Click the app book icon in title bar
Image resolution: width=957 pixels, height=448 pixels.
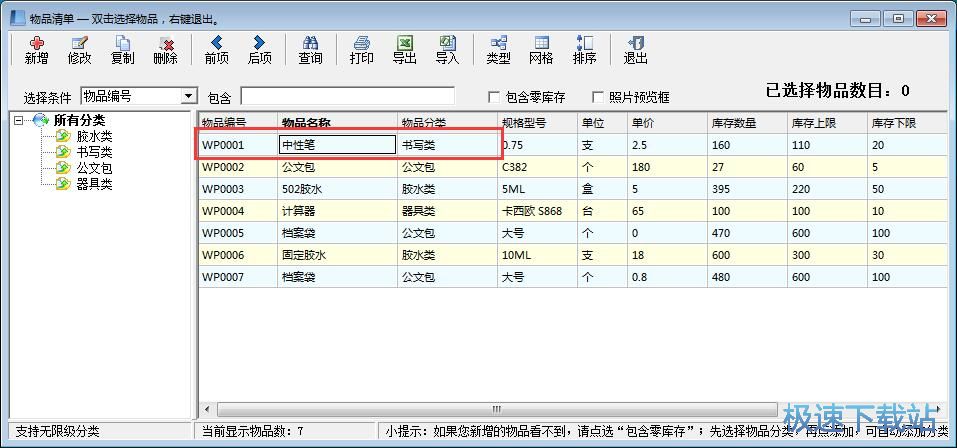coord(18,18)
